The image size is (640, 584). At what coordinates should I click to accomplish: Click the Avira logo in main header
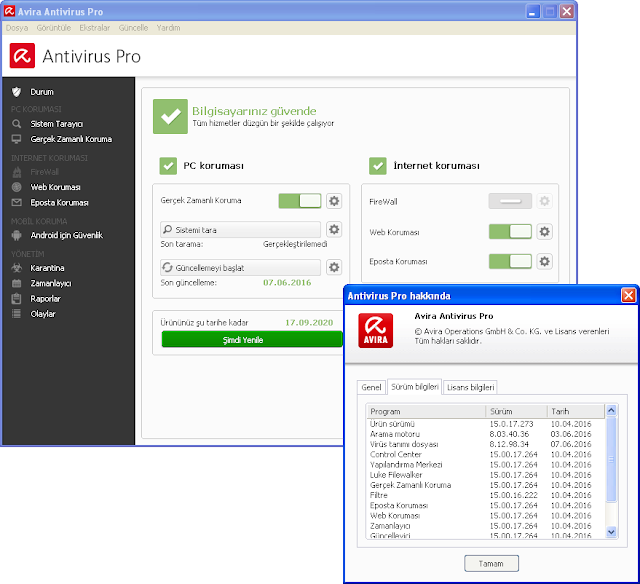coord(22,56)
